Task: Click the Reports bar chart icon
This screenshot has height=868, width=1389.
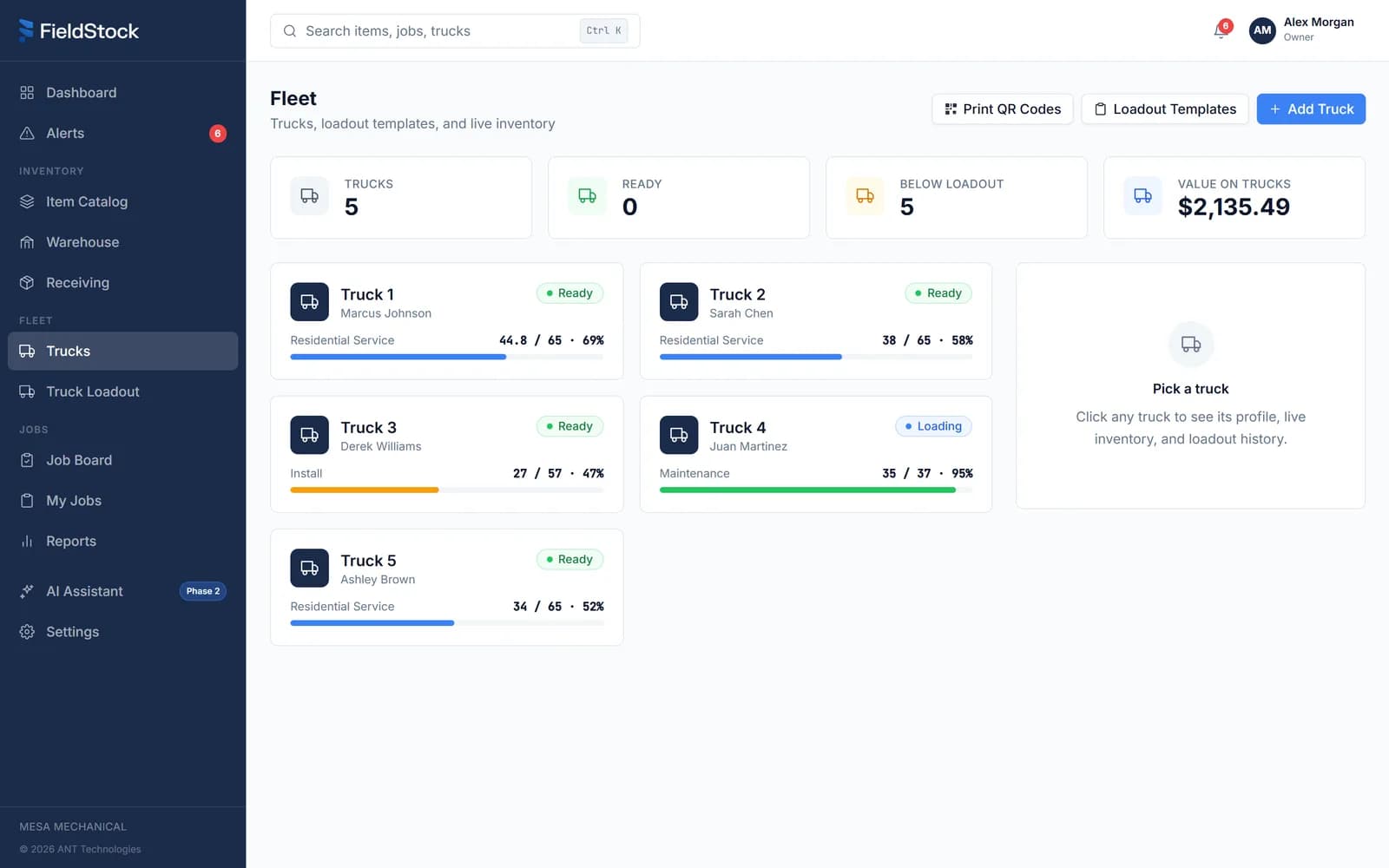Action: pyautogui.click(x=27, y=542)
